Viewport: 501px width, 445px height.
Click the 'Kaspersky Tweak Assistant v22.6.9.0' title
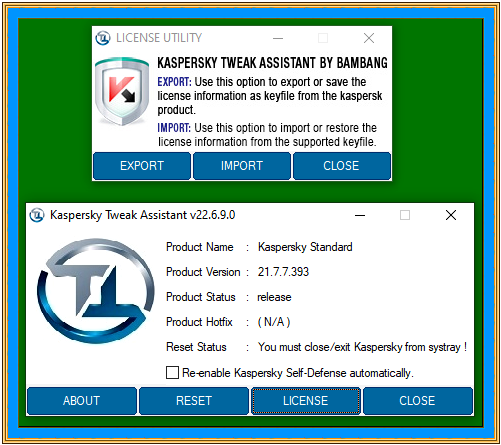143,215
